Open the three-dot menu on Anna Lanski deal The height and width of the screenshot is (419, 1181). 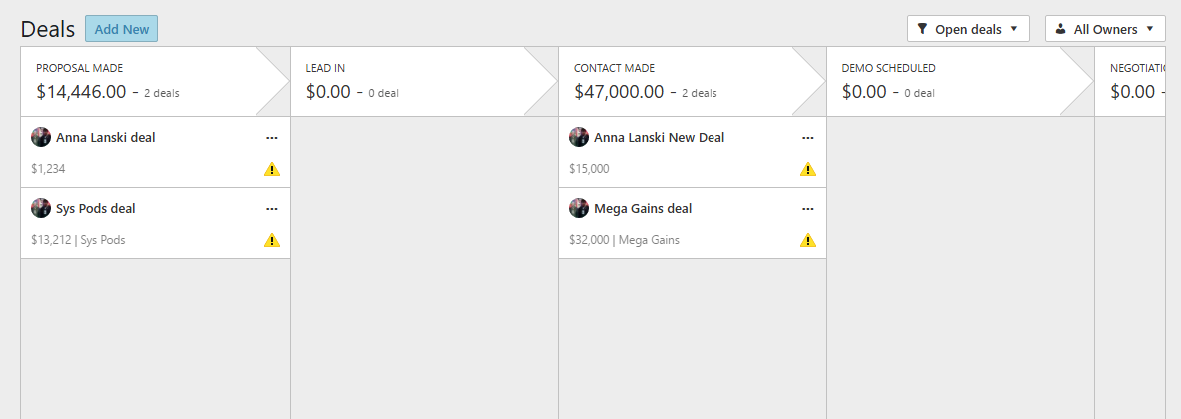pos(272,138)
